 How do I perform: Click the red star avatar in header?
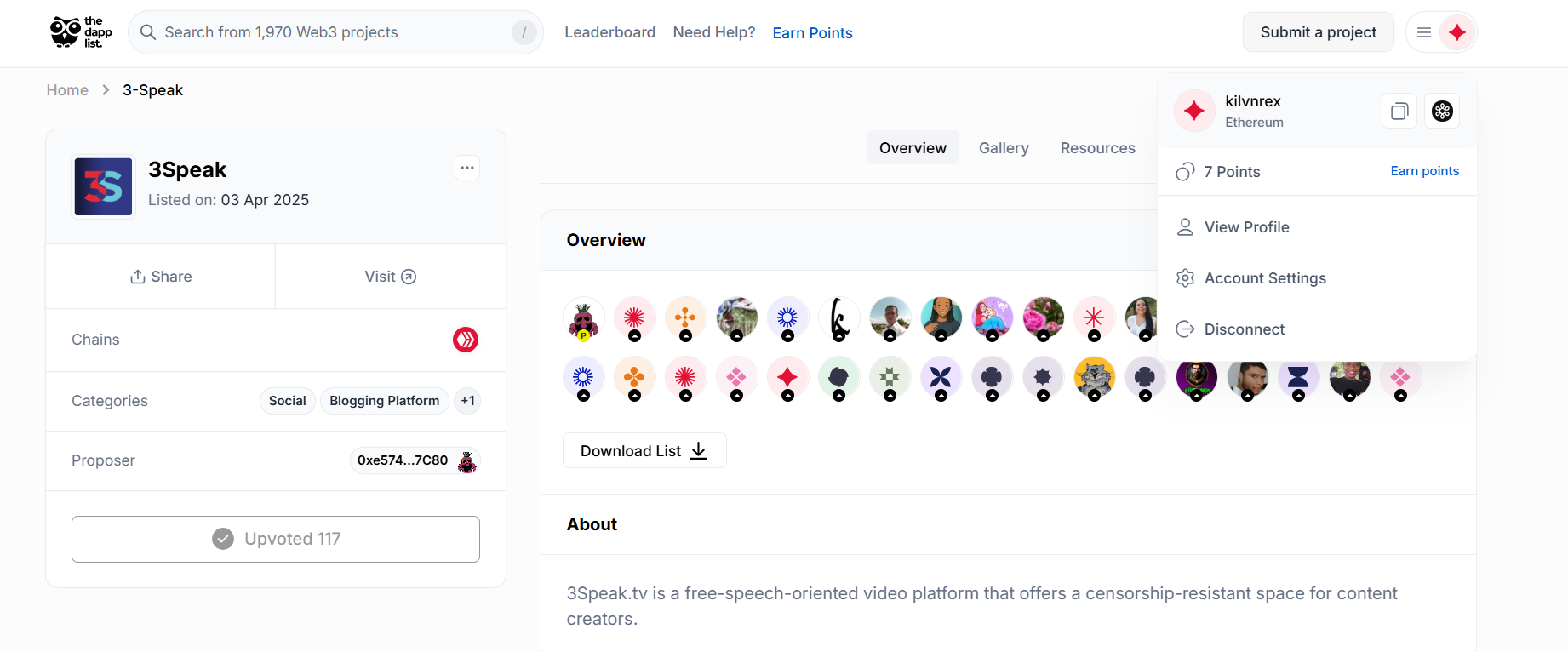click(x=1457, y=32)
